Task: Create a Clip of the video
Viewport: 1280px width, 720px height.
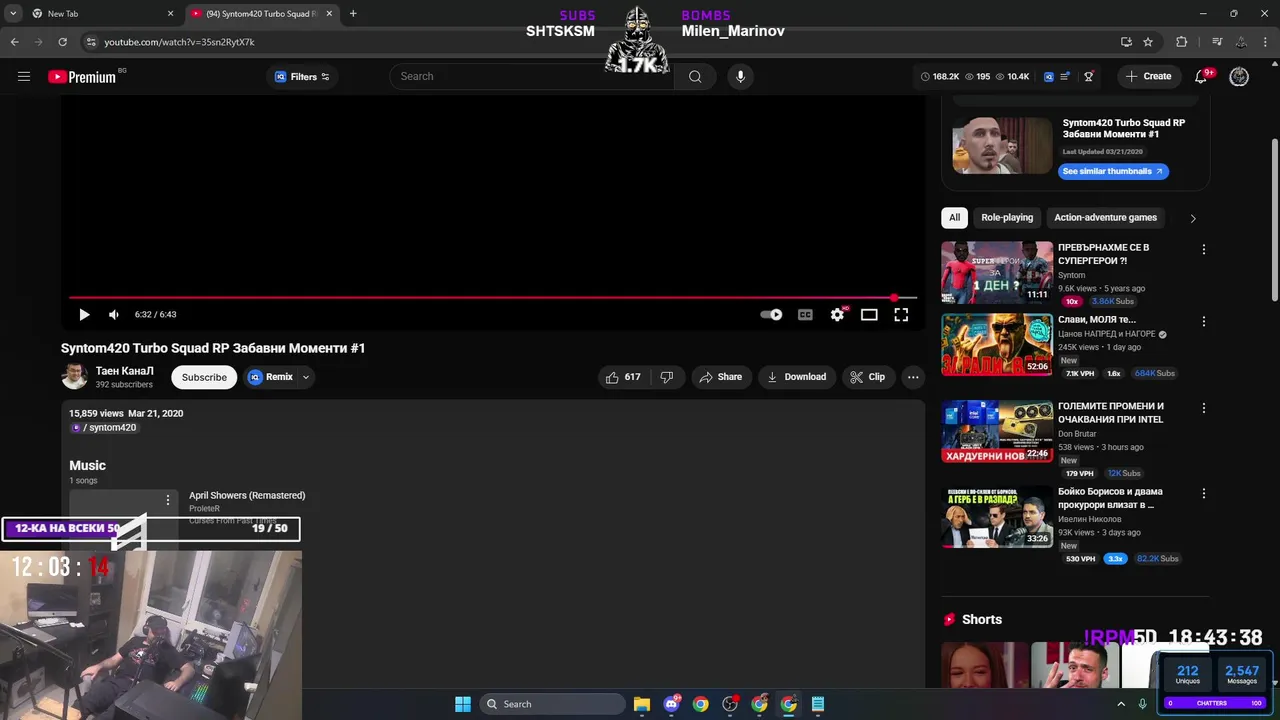Action: pyautogui.click(x=867, y=377)
